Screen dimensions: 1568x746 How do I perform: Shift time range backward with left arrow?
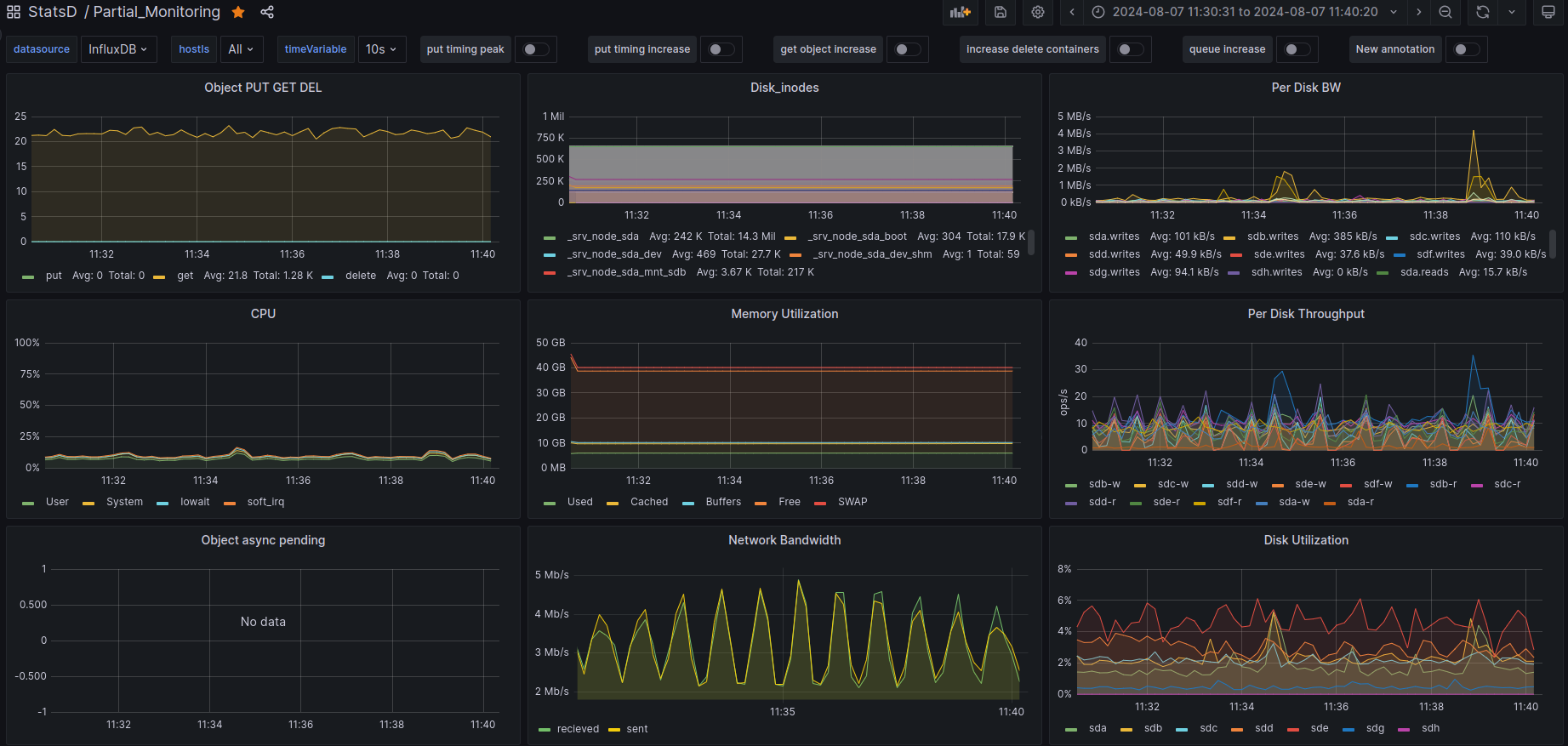coord(1072,12)
